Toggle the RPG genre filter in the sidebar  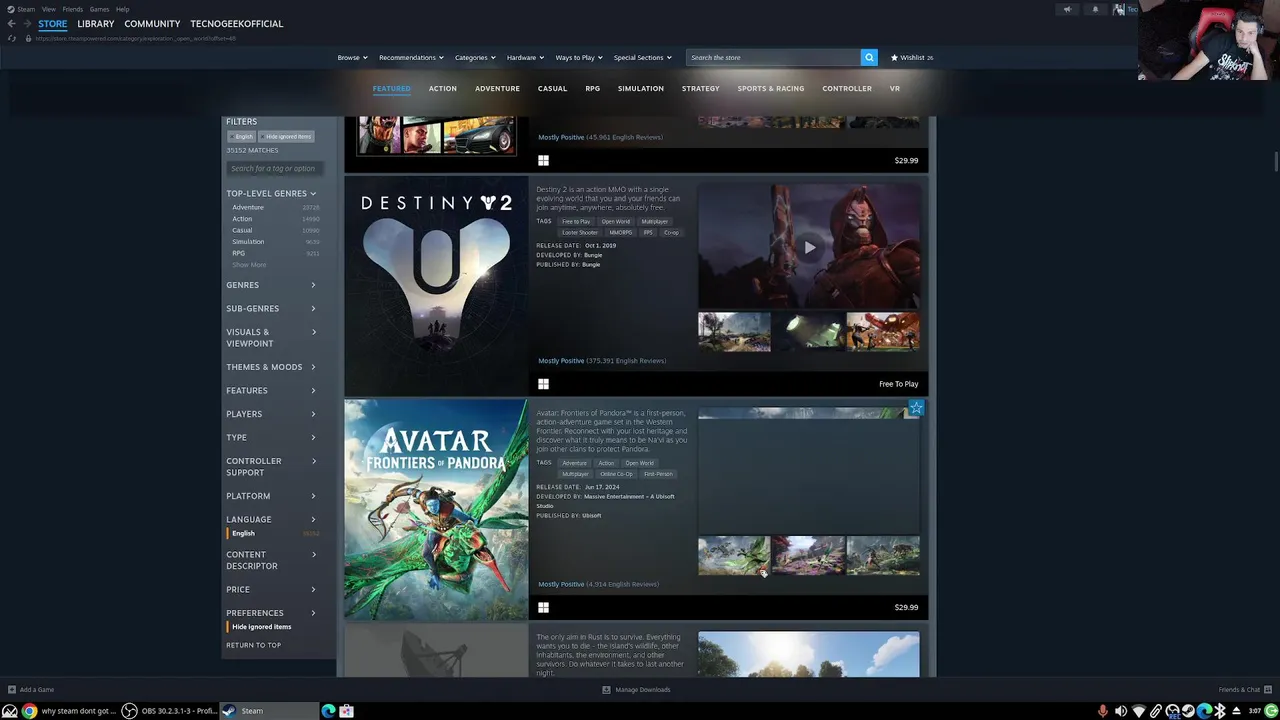point(238,253)
